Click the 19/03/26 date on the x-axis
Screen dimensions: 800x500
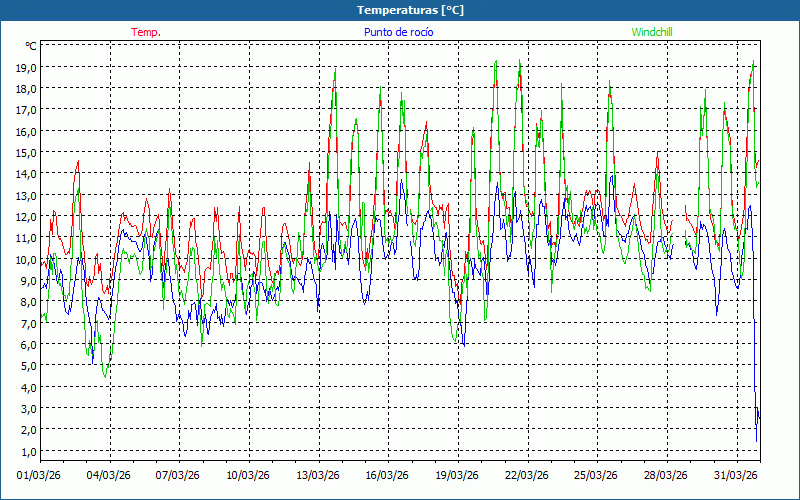[x=455, y=475]
